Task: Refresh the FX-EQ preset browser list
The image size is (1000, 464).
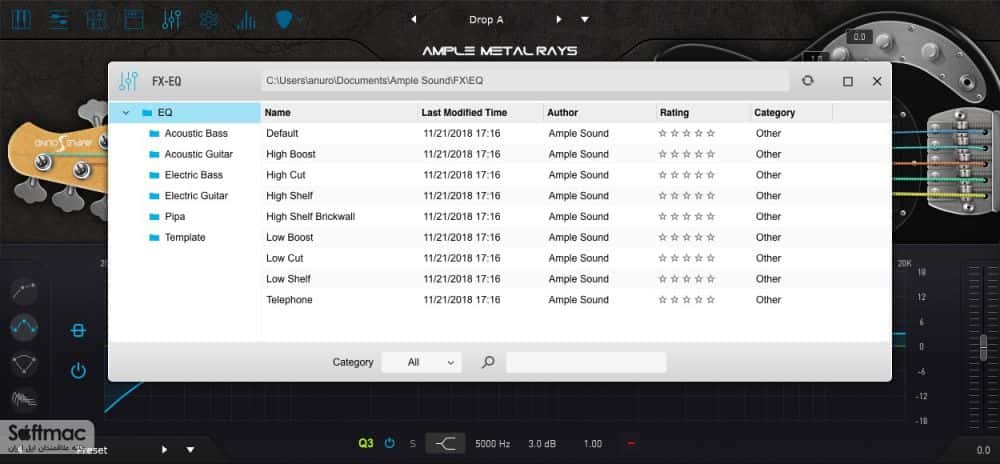Action: [807, 81]
